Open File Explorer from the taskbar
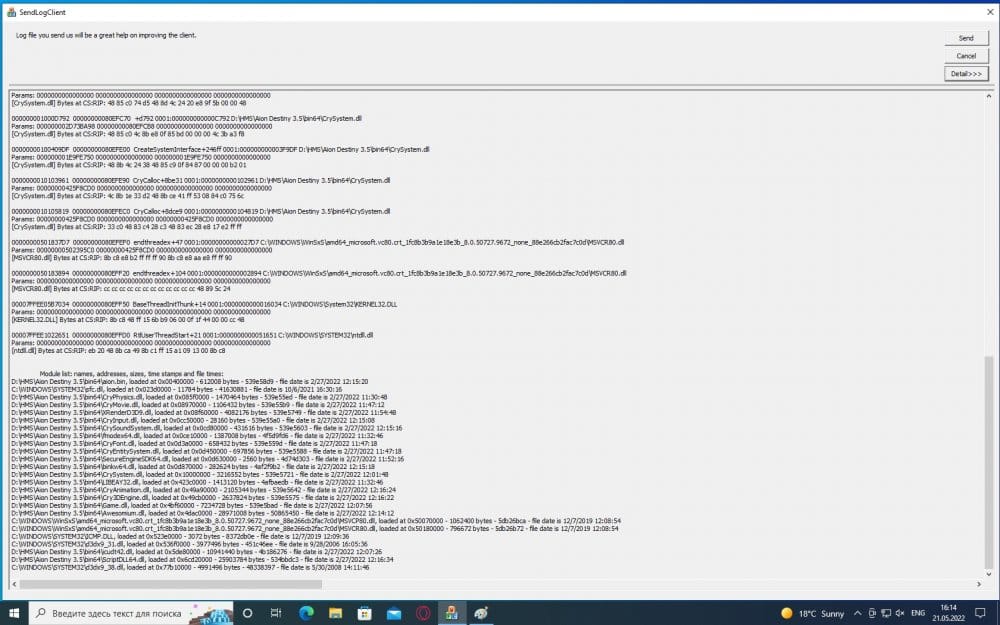 (335, 612)
